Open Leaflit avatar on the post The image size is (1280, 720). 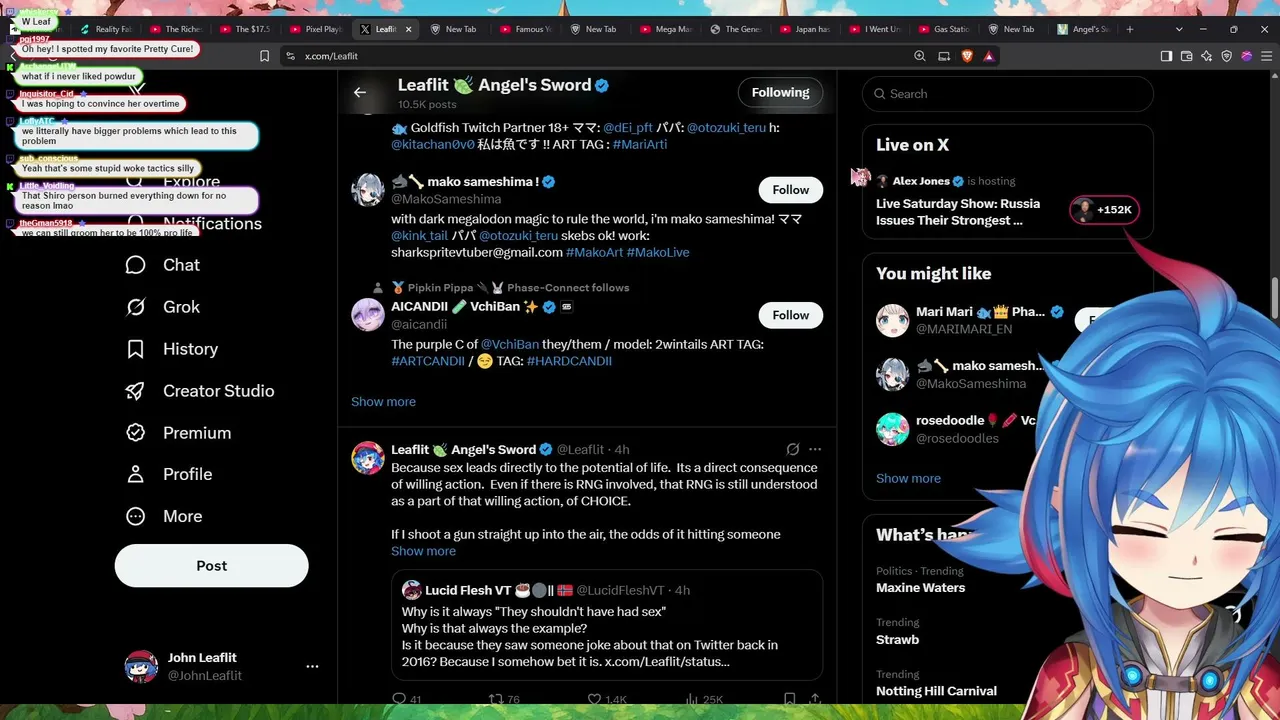[367, 457]
